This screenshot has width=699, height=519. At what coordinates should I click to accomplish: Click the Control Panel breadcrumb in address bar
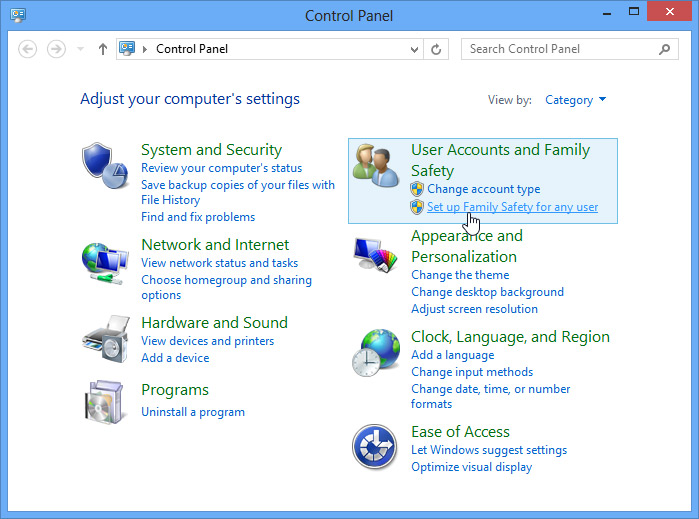(192, 49)
